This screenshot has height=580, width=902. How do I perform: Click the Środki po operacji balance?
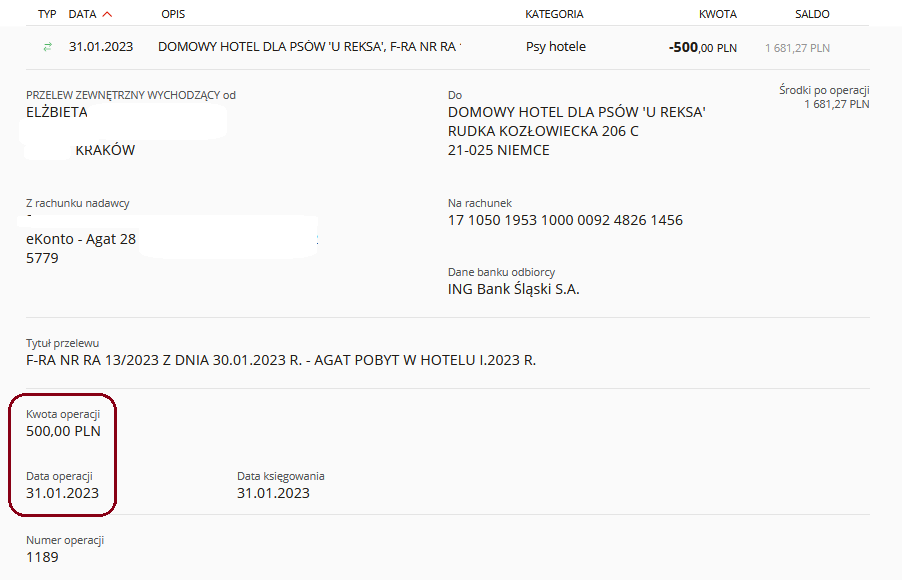(x=836, y=104)
